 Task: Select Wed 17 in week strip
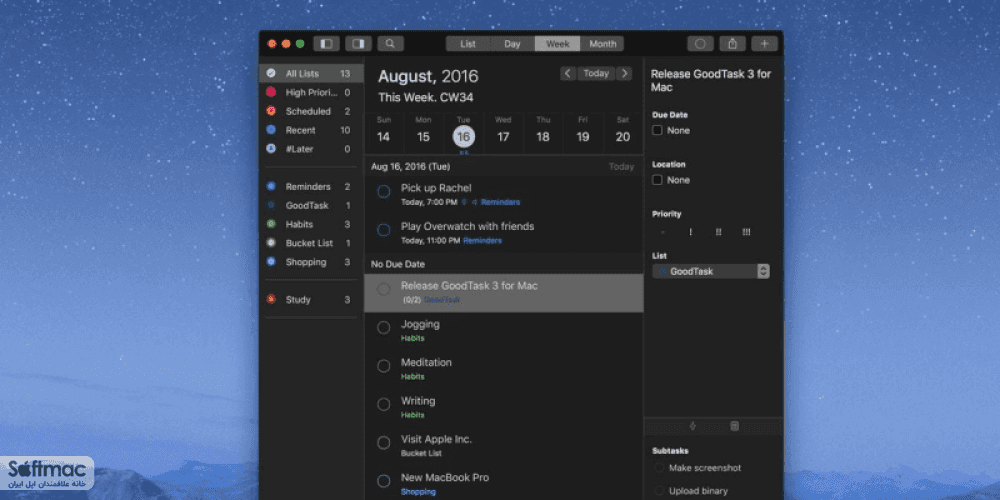503,133
